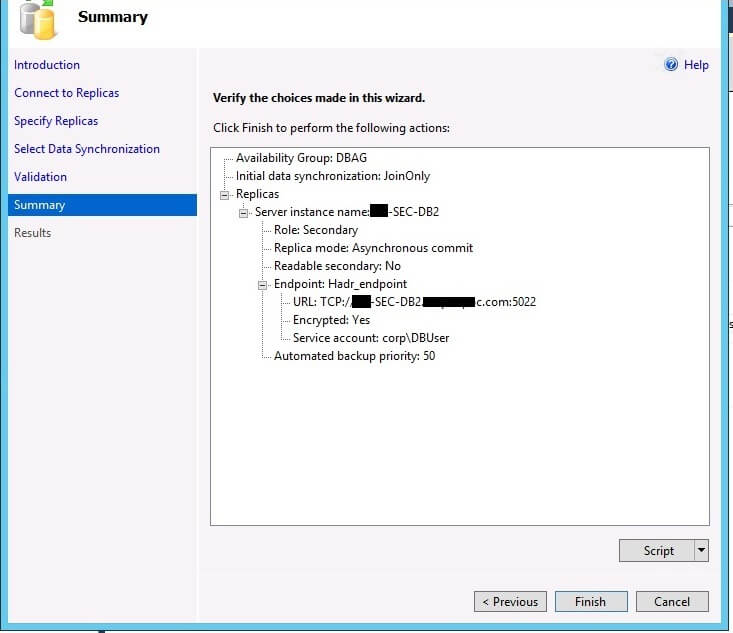The width and height of the screenshot is (733, 633).
Task: Collapse the Server instance name node
Action: pyautogui.click(x=243, y=213)
